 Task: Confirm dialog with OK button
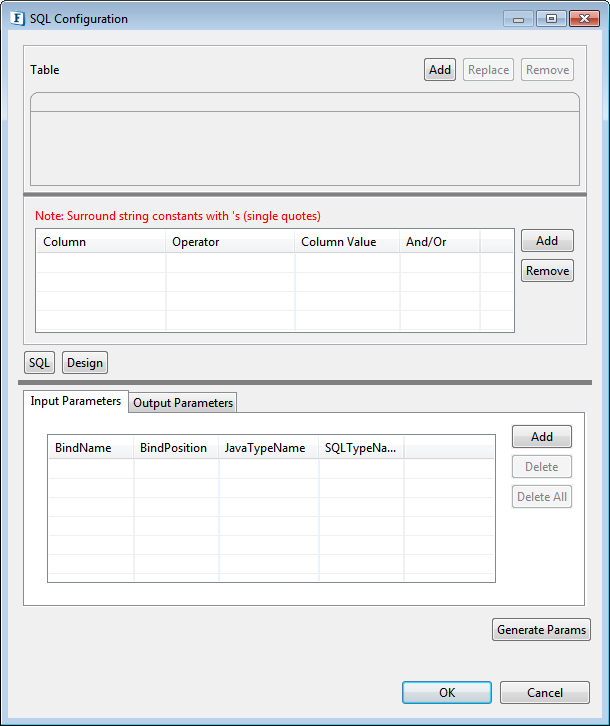pyautogui.click(x=446, y=692)
